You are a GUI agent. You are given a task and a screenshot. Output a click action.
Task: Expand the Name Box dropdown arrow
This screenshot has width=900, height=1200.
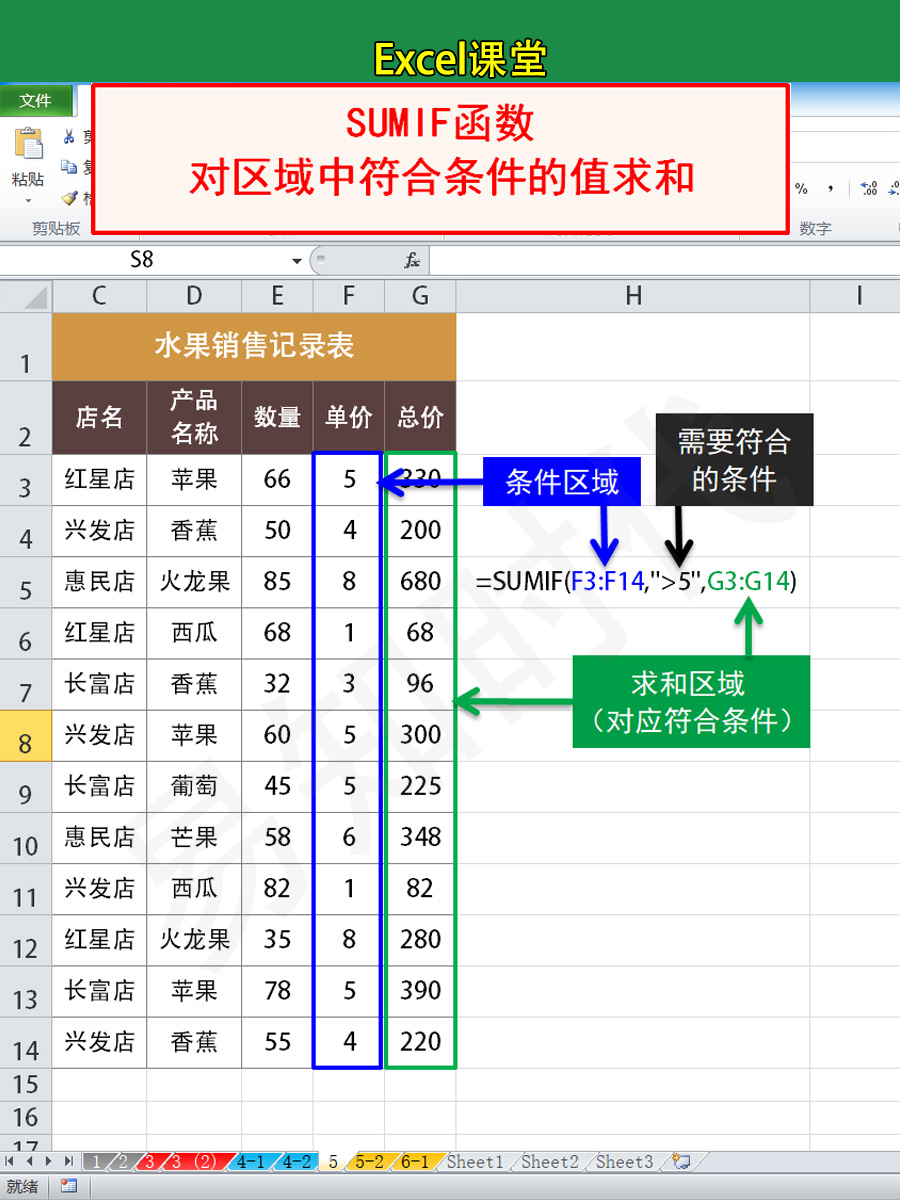click(297, 261)
